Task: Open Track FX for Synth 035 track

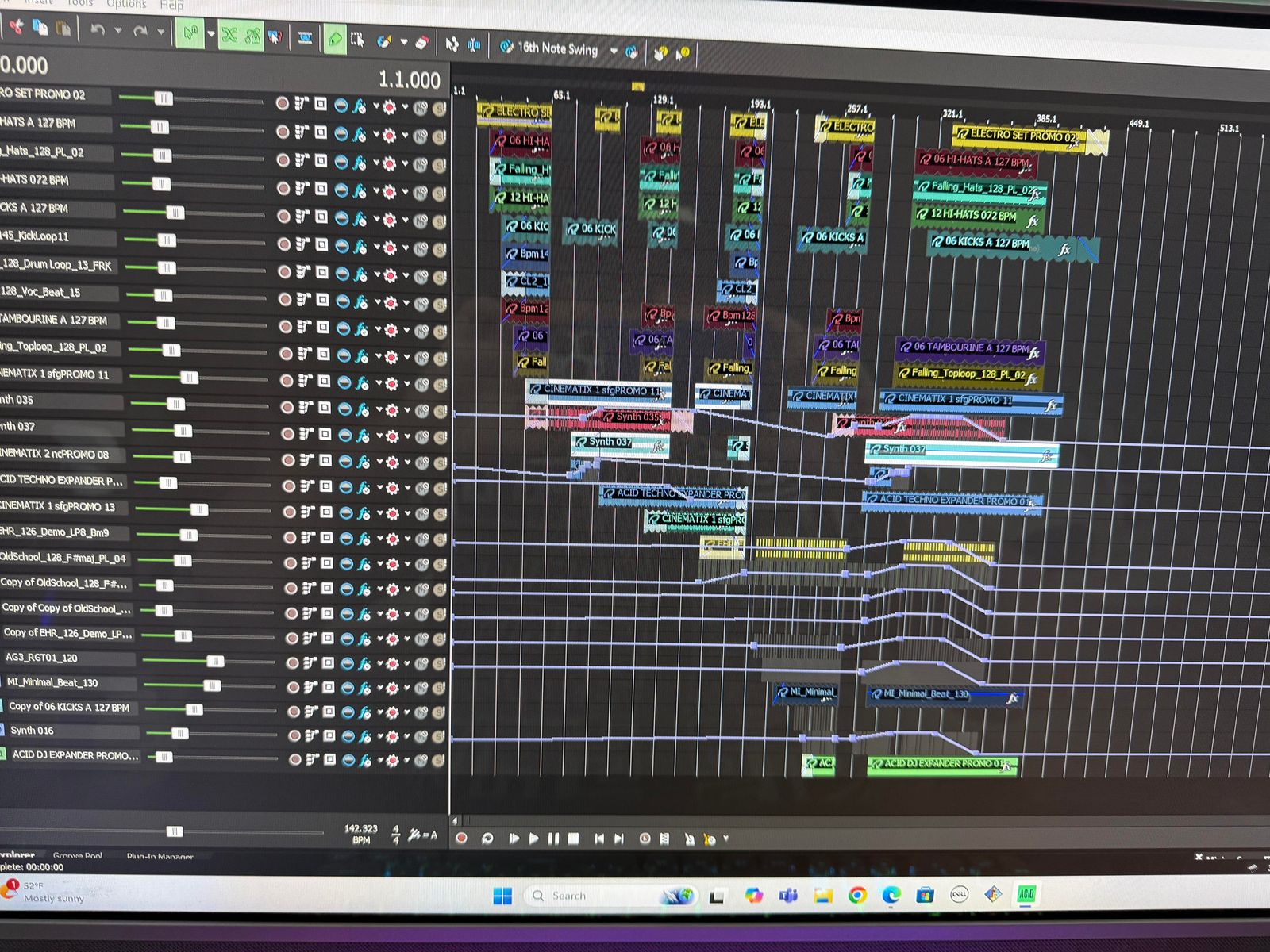Action: tap(362, 409)
